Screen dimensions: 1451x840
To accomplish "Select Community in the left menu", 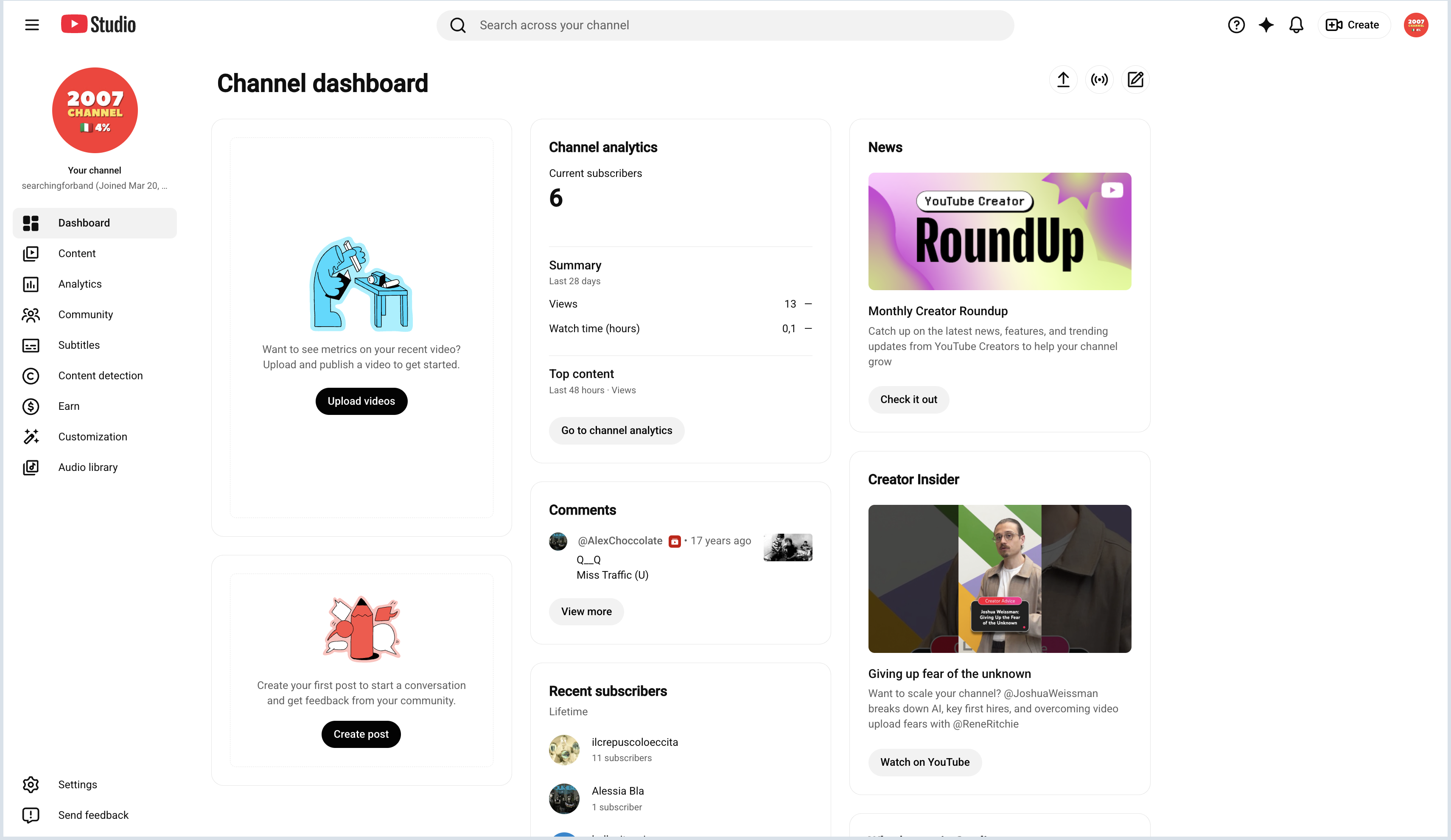I will pyautogui.click(x=95, y=314).
